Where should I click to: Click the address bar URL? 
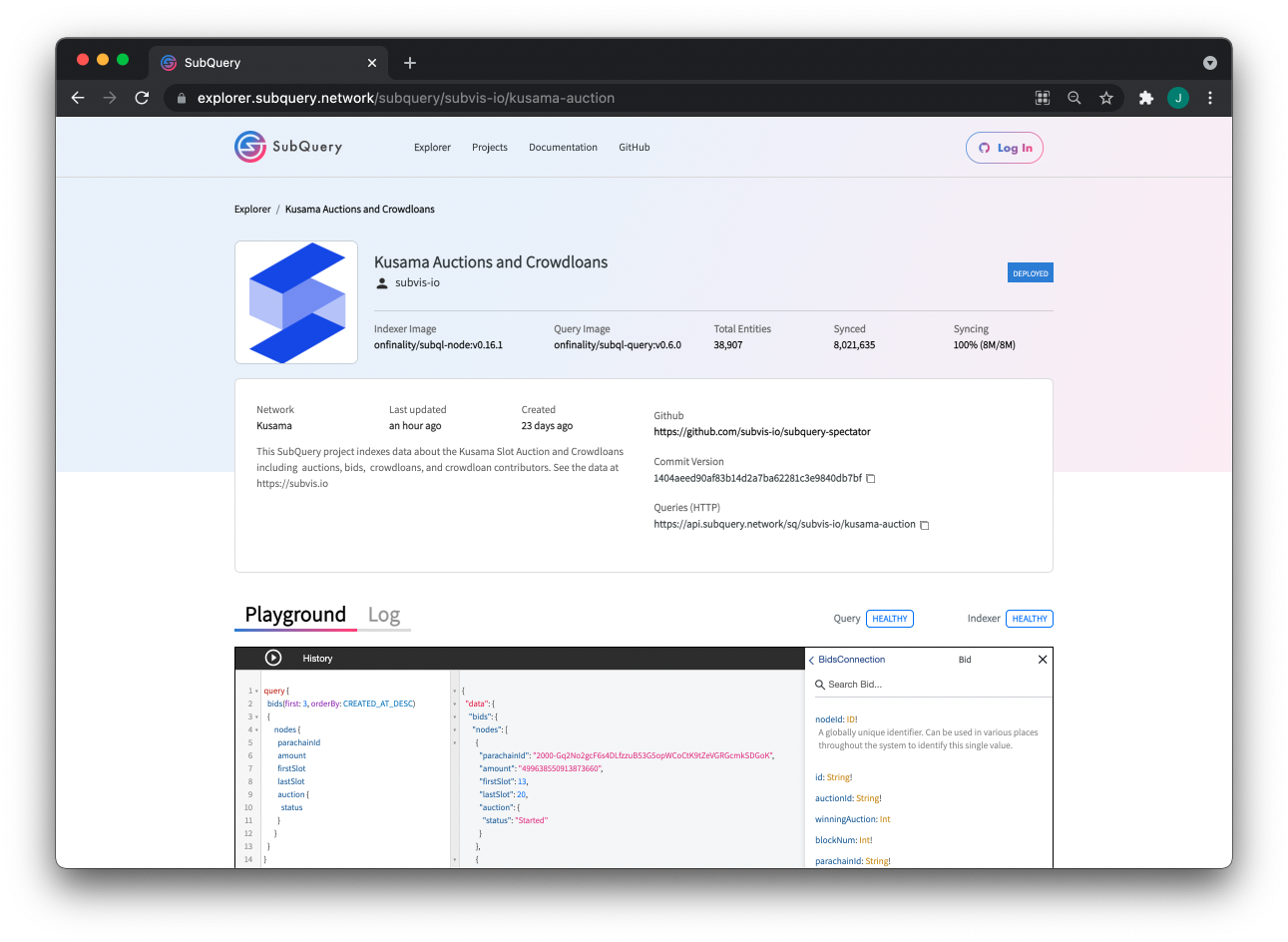[x=406, y=98]
